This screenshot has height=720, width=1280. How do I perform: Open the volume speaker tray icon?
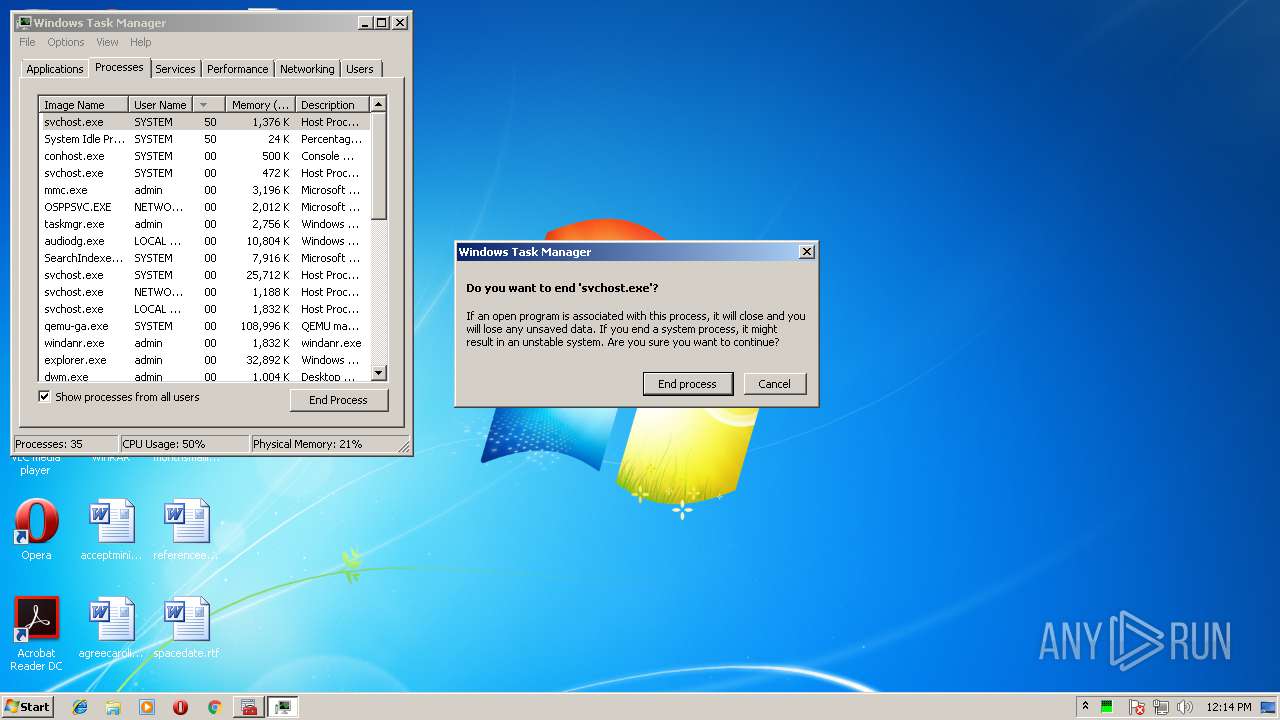[1185, 707]
